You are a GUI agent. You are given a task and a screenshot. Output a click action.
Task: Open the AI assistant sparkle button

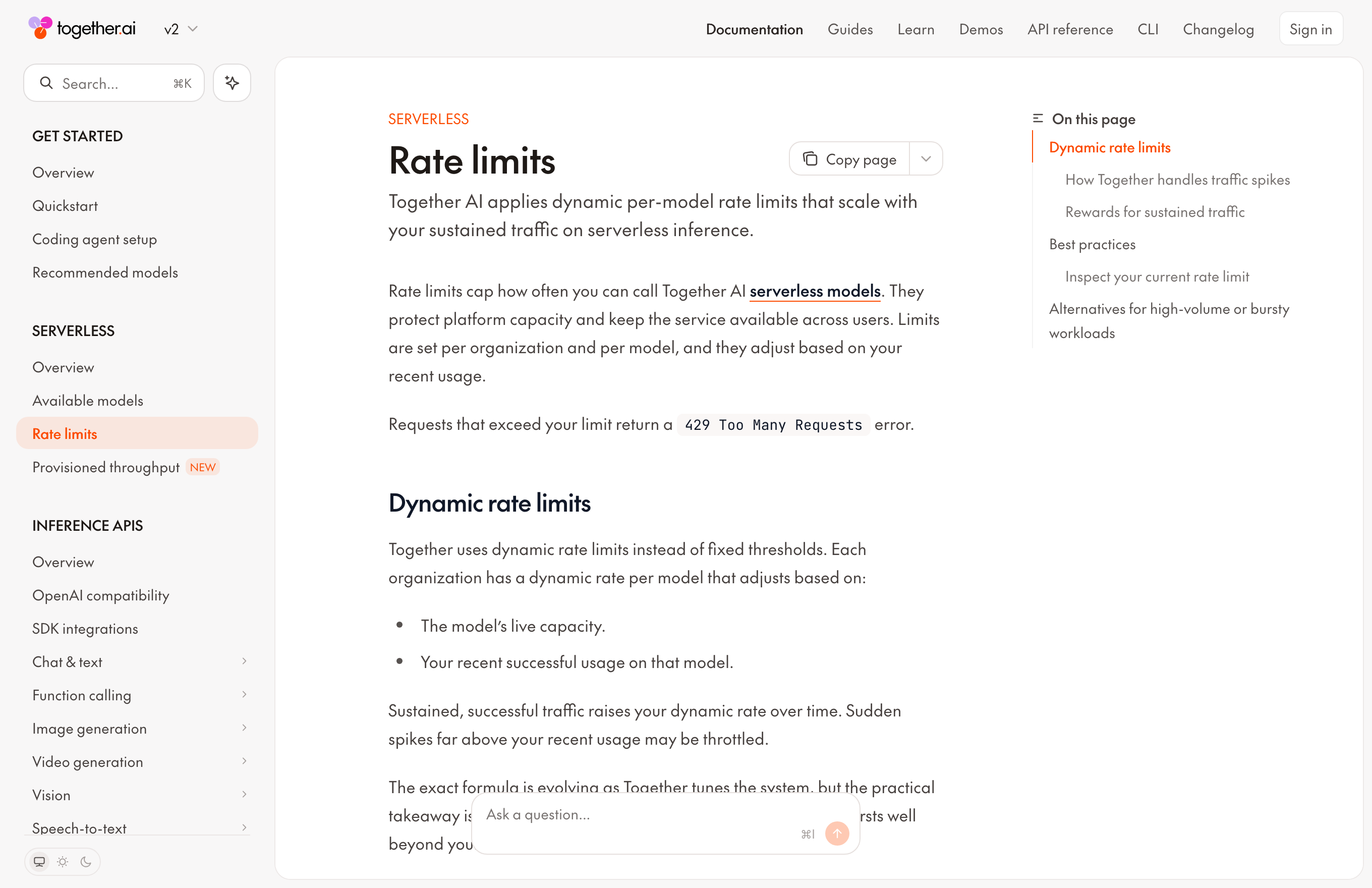coord(232,83)
